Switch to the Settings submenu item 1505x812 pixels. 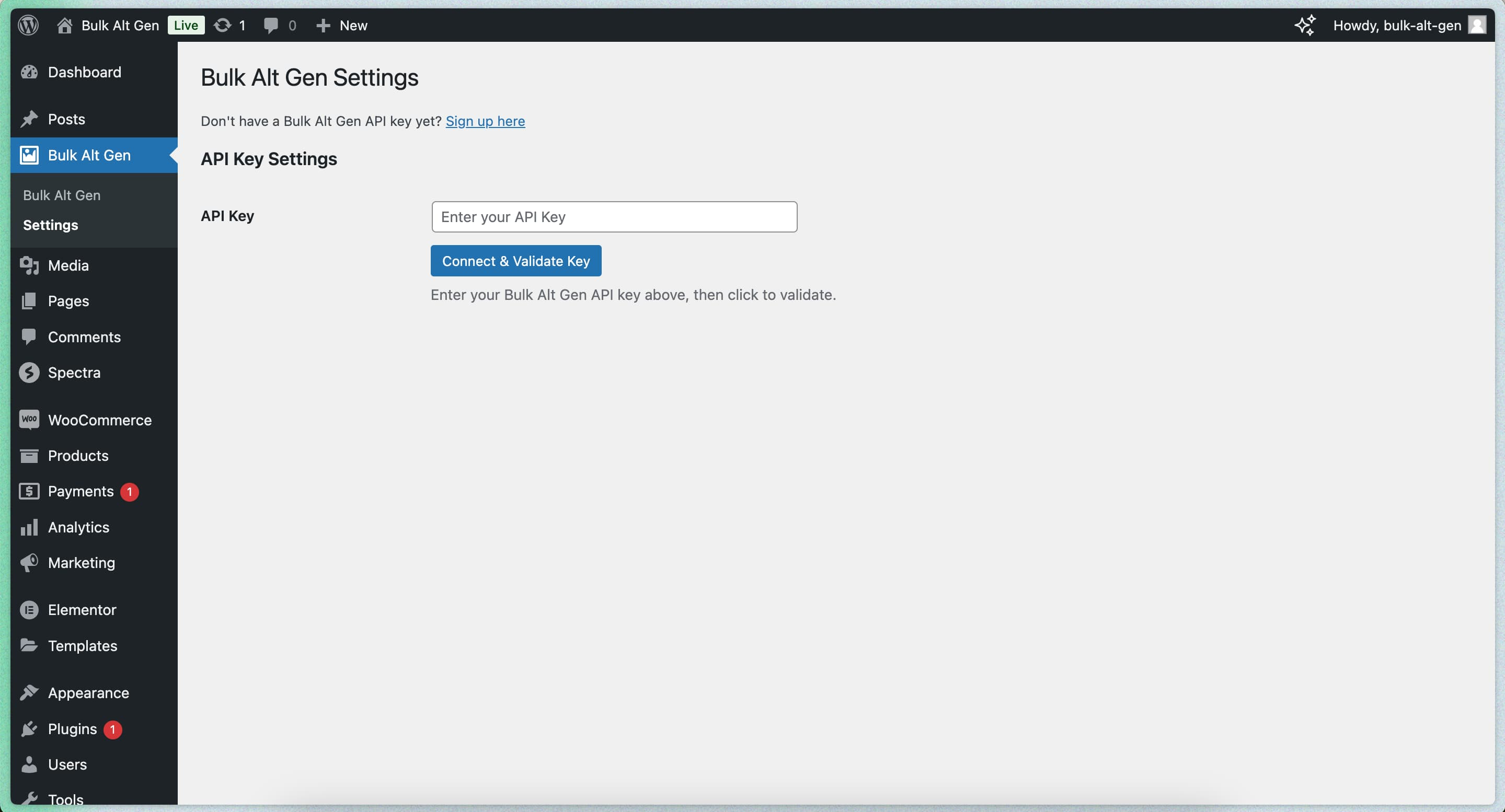point(50,226)
